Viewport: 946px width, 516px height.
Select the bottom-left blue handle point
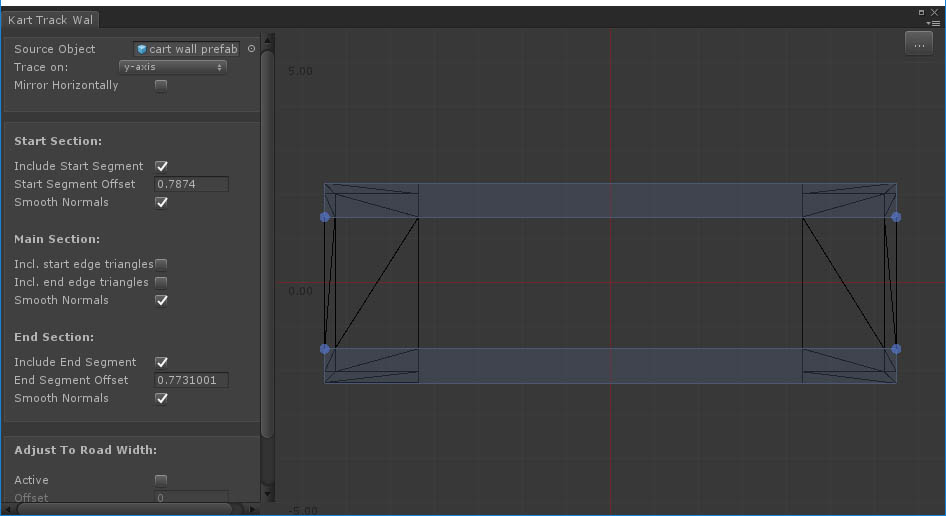coord(325,349)
